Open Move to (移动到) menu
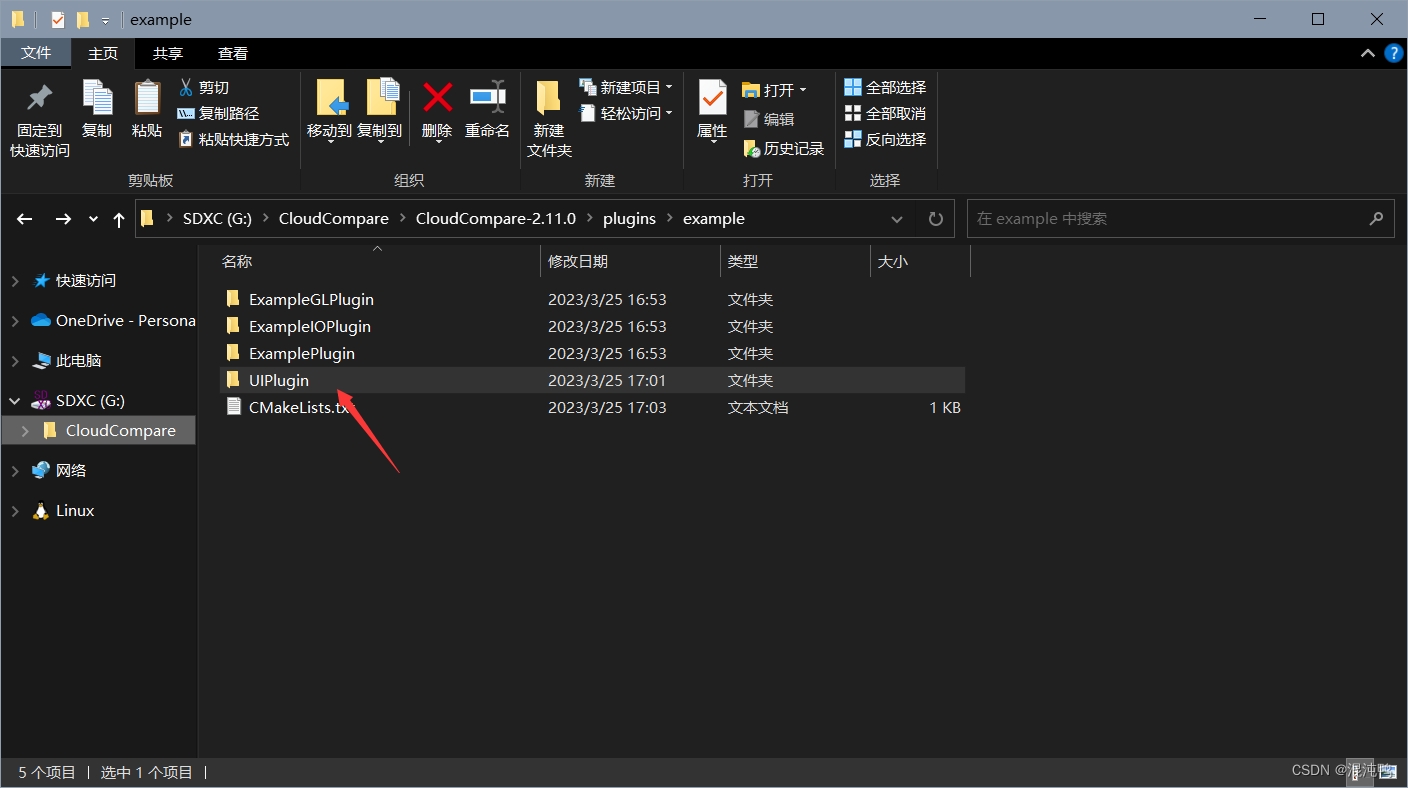 pyautogui.click(x=329, y=111)
